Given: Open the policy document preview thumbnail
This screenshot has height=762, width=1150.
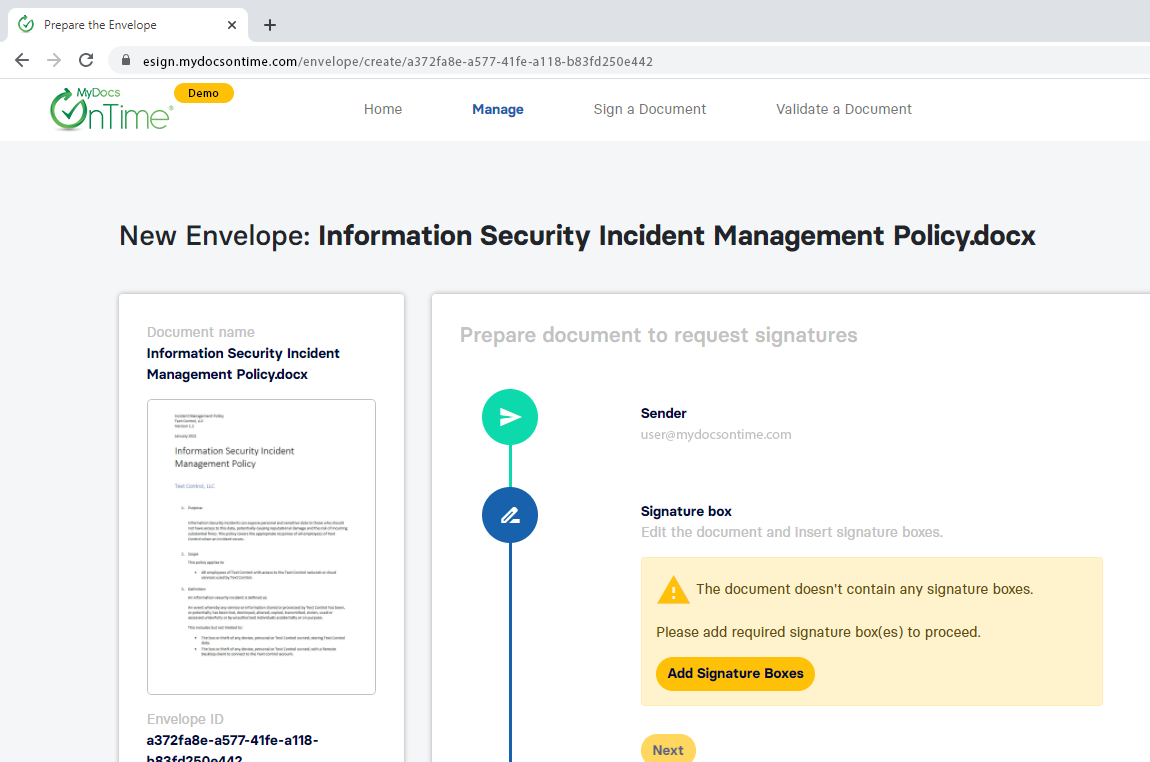Looking at the screenshot, I should click(x=261, y=546).
